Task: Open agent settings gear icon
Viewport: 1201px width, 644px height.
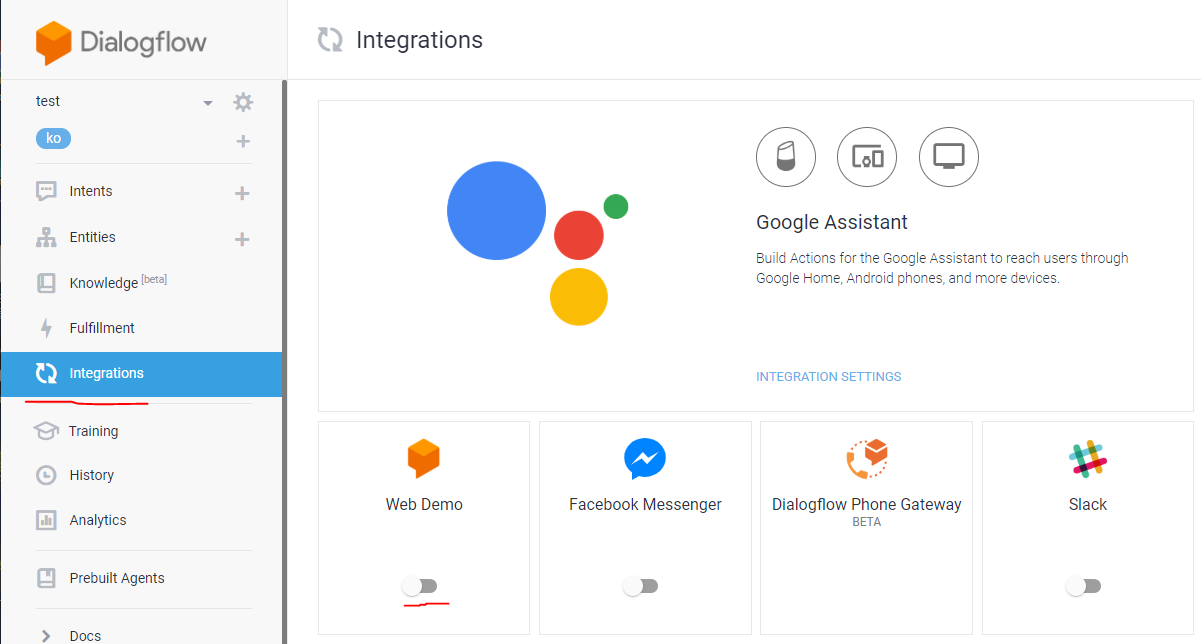Action: tap(243, 102)
